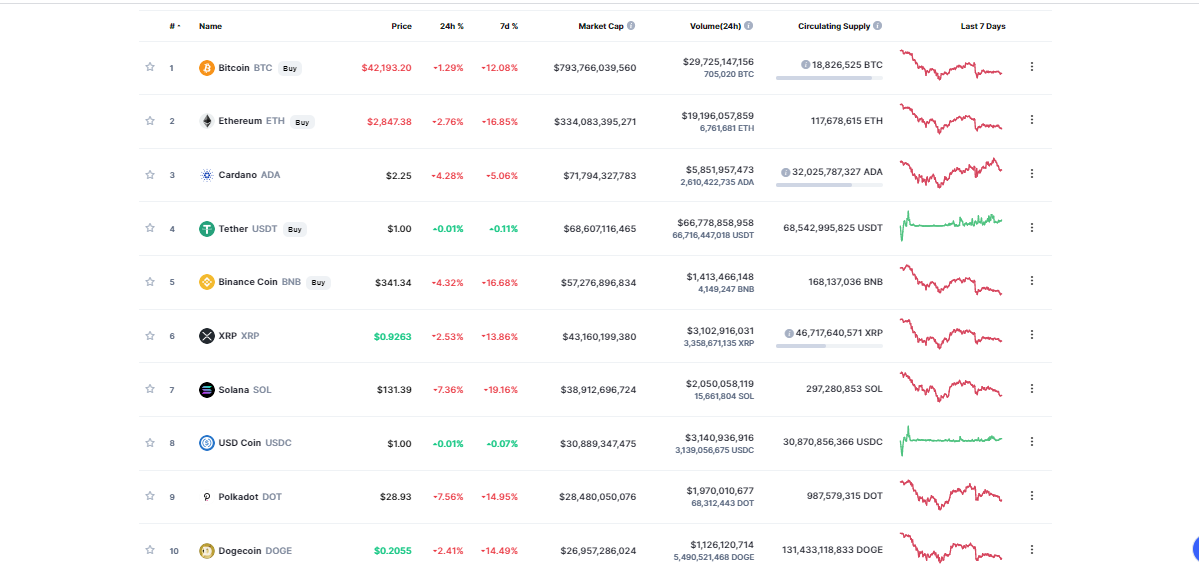The image size is (1199, 568).
Task: Open the three-dot menu for Ethereum
Action: click(x=1032, y=120)
